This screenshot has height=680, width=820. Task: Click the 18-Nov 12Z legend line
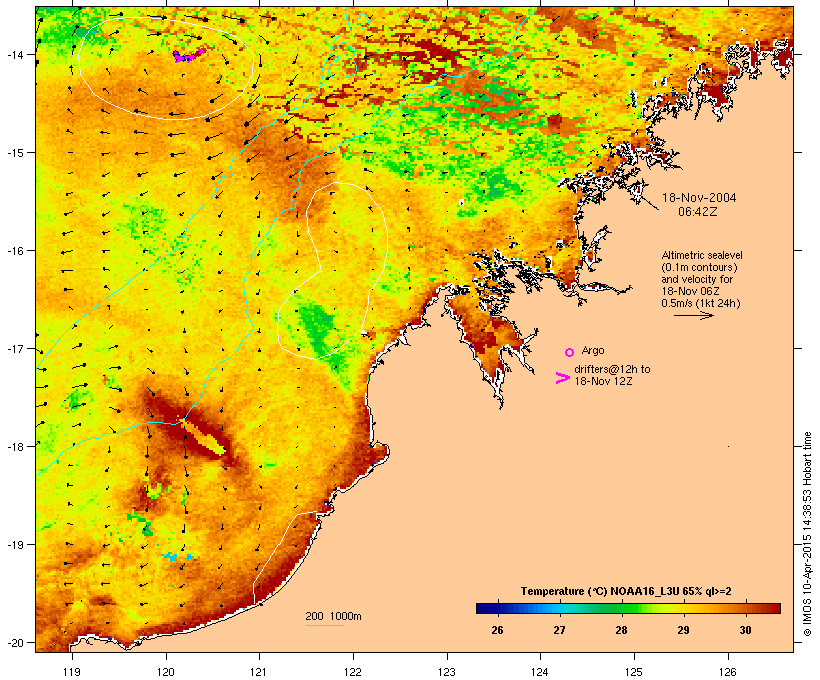tap(603, 381)
